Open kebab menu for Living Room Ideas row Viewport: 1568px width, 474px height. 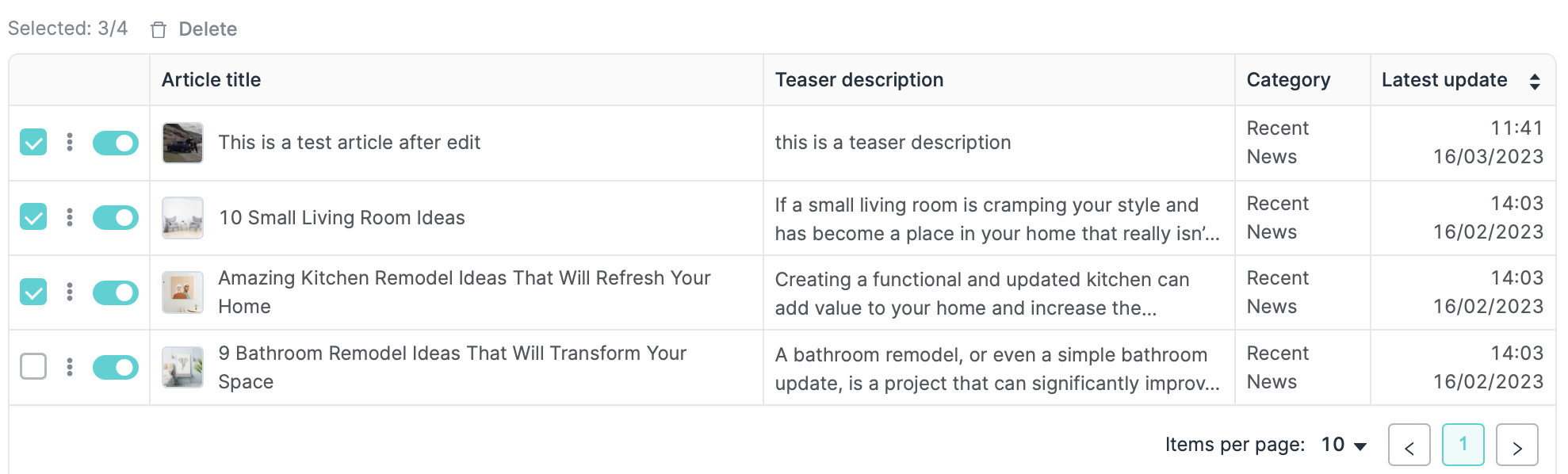[x=70, y=217]
